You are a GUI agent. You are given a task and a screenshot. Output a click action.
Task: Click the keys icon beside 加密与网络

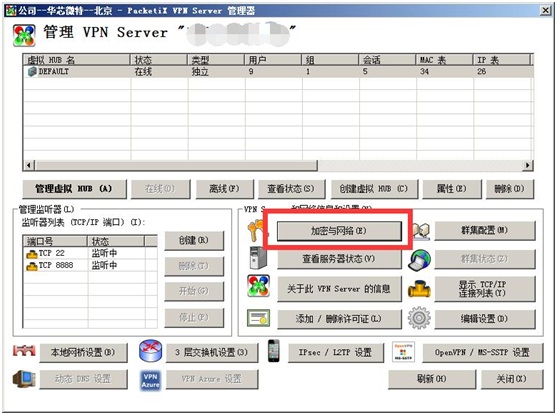[257, 231]
